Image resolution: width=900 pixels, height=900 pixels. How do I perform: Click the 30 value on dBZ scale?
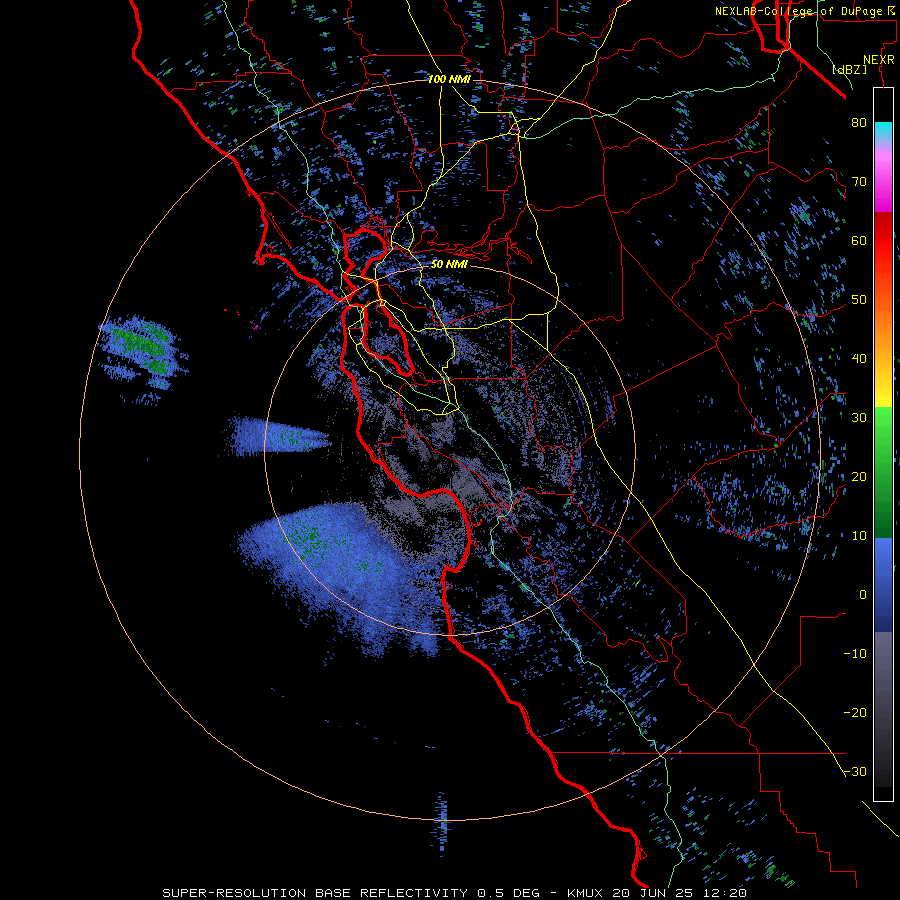859,417
